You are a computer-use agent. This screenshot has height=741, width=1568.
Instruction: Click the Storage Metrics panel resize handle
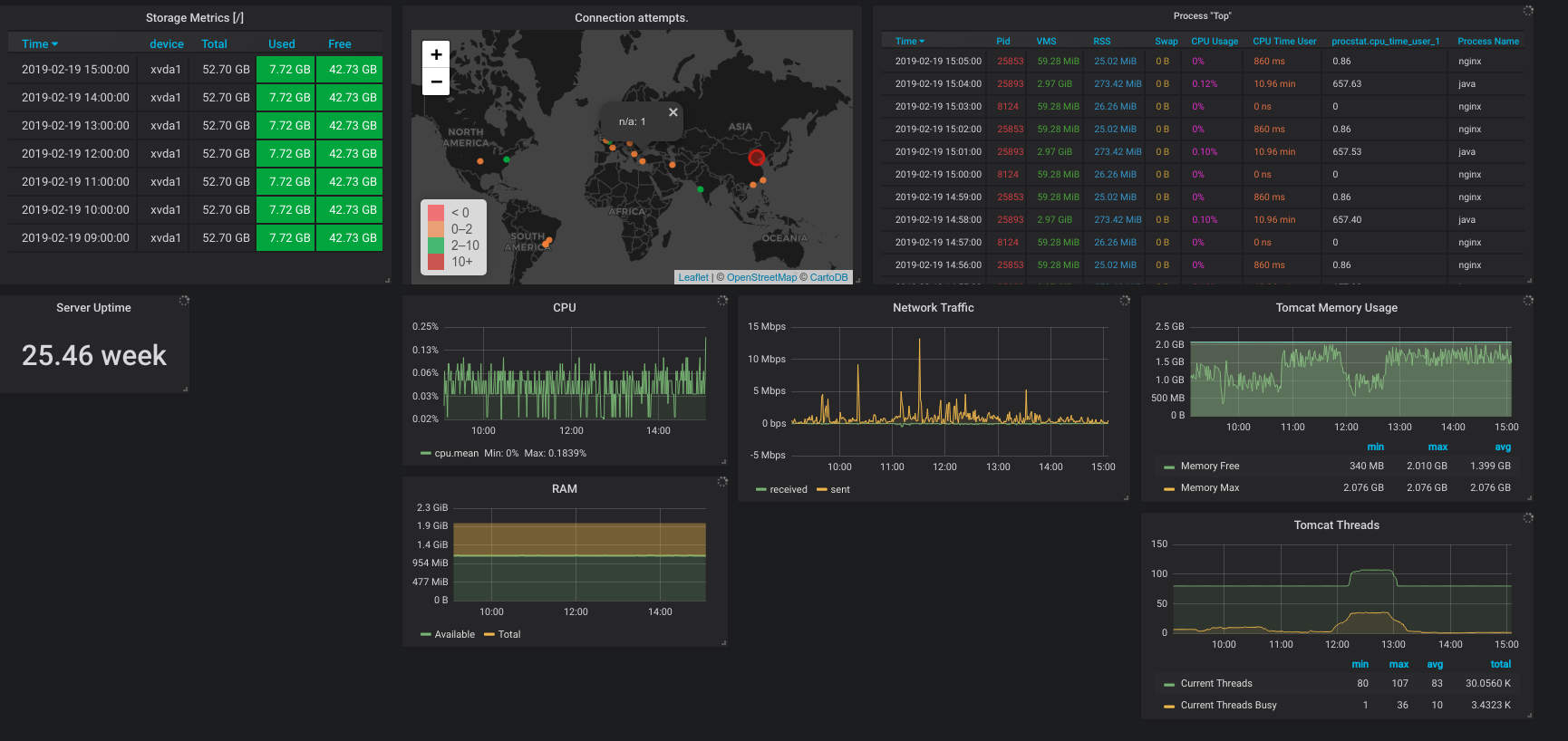pyautogui.click(x=388, y=280)
